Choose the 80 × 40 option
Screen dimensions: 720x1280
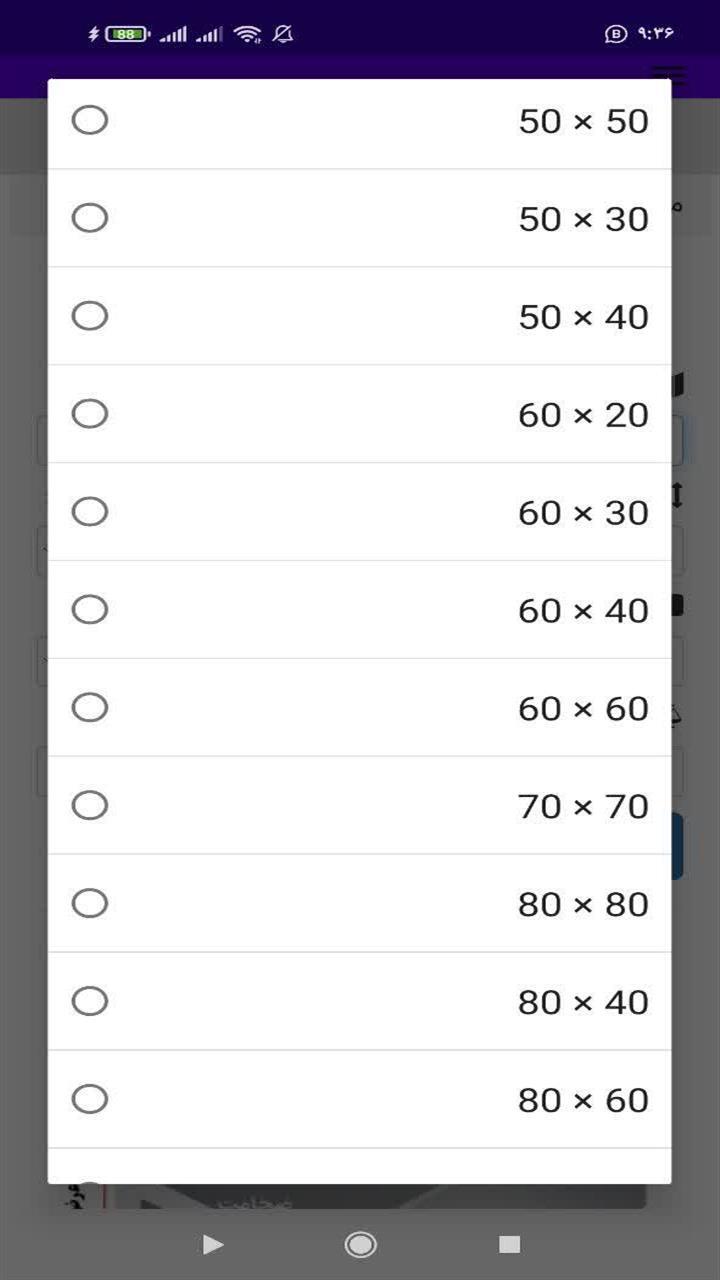(360, 1002)
